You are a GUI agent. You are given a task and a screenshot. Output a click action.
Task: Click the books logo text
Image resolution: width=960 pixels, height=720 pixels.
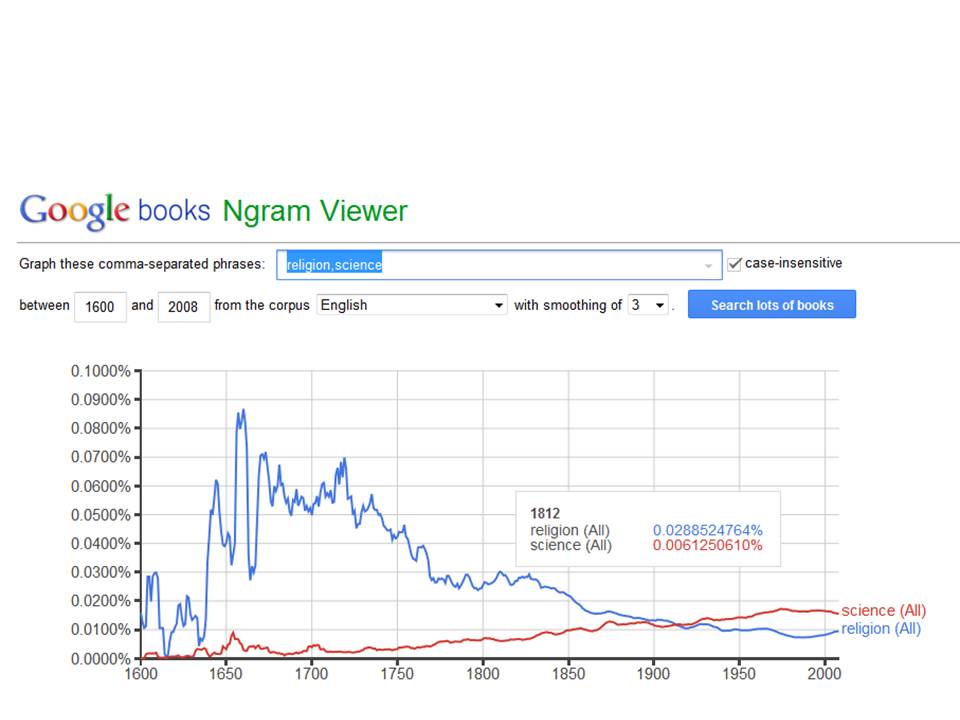click(174, 211)
